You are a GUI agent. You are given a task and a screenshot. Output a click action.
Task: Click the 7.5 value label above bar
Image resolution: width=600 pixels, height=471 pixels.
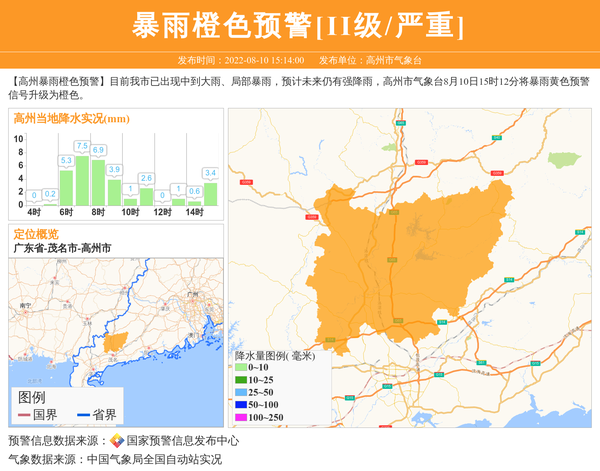coord(82,147)
